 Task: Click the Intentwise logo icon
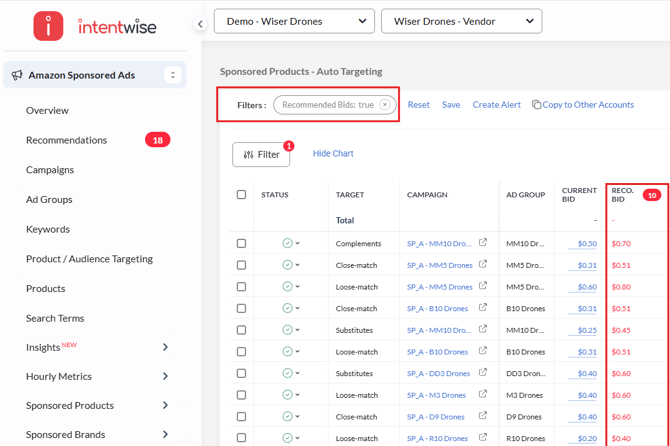[x=48, y=26]
